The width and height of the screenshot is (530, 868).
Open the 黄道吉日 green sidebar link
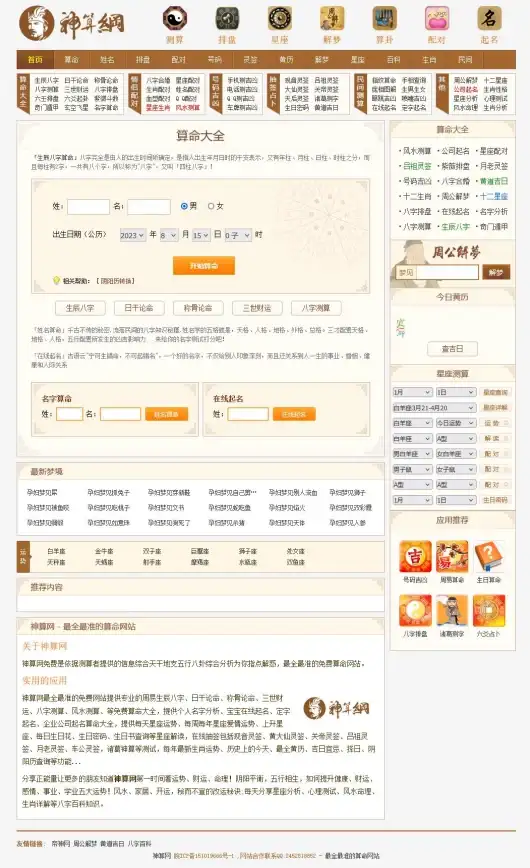point(493,181)
